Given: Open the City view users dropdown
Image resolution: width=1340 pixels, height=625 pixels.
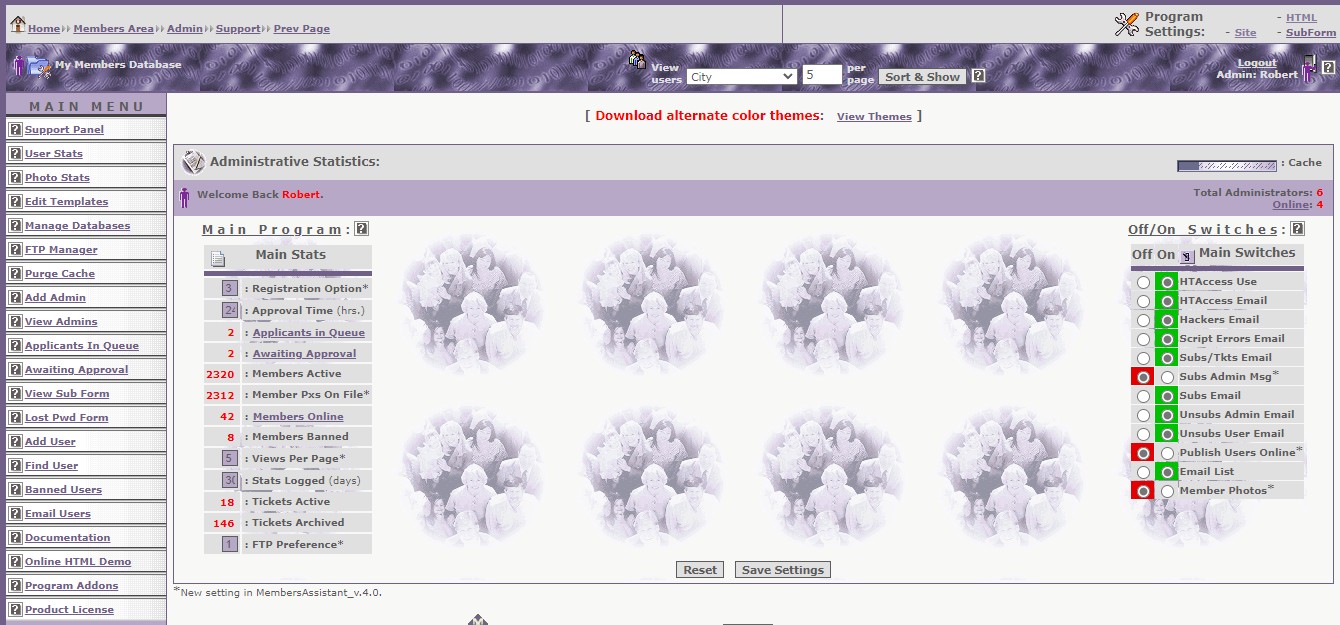Looking at the screenshot, I should (x=741, y=76).
